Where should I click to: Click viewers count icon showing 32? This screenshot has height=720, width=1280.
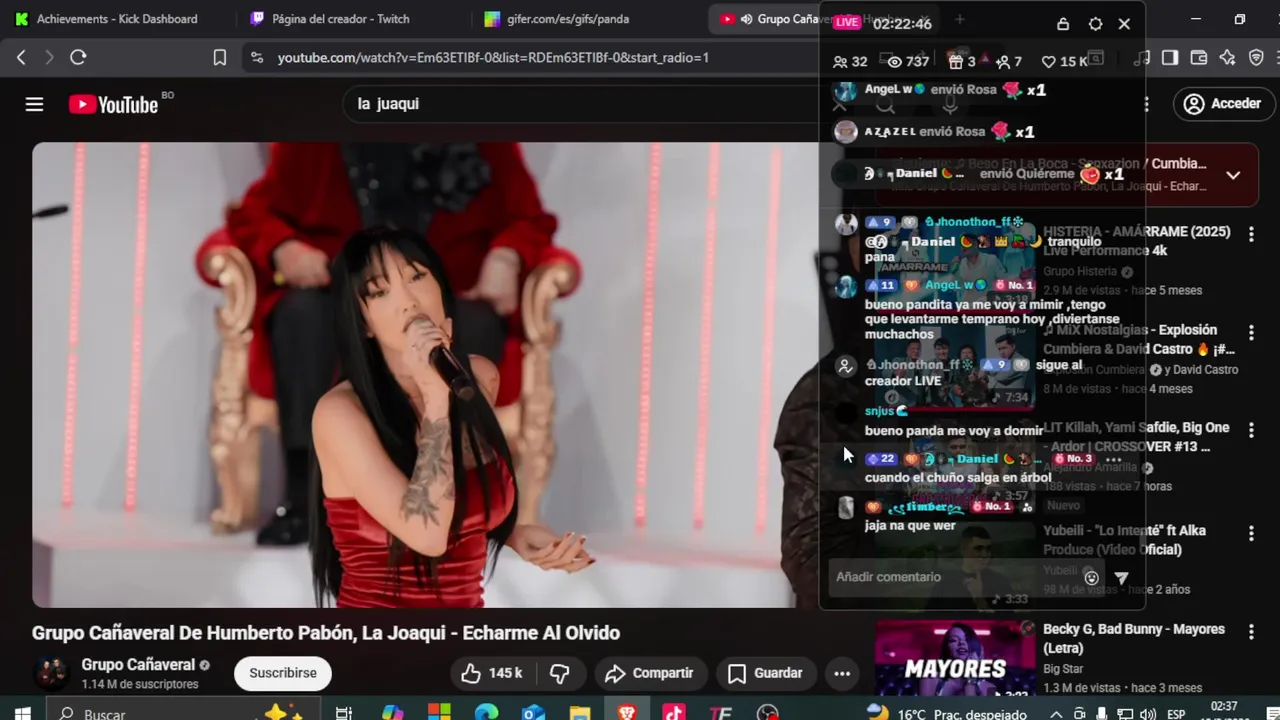click(x=840, y=62)
